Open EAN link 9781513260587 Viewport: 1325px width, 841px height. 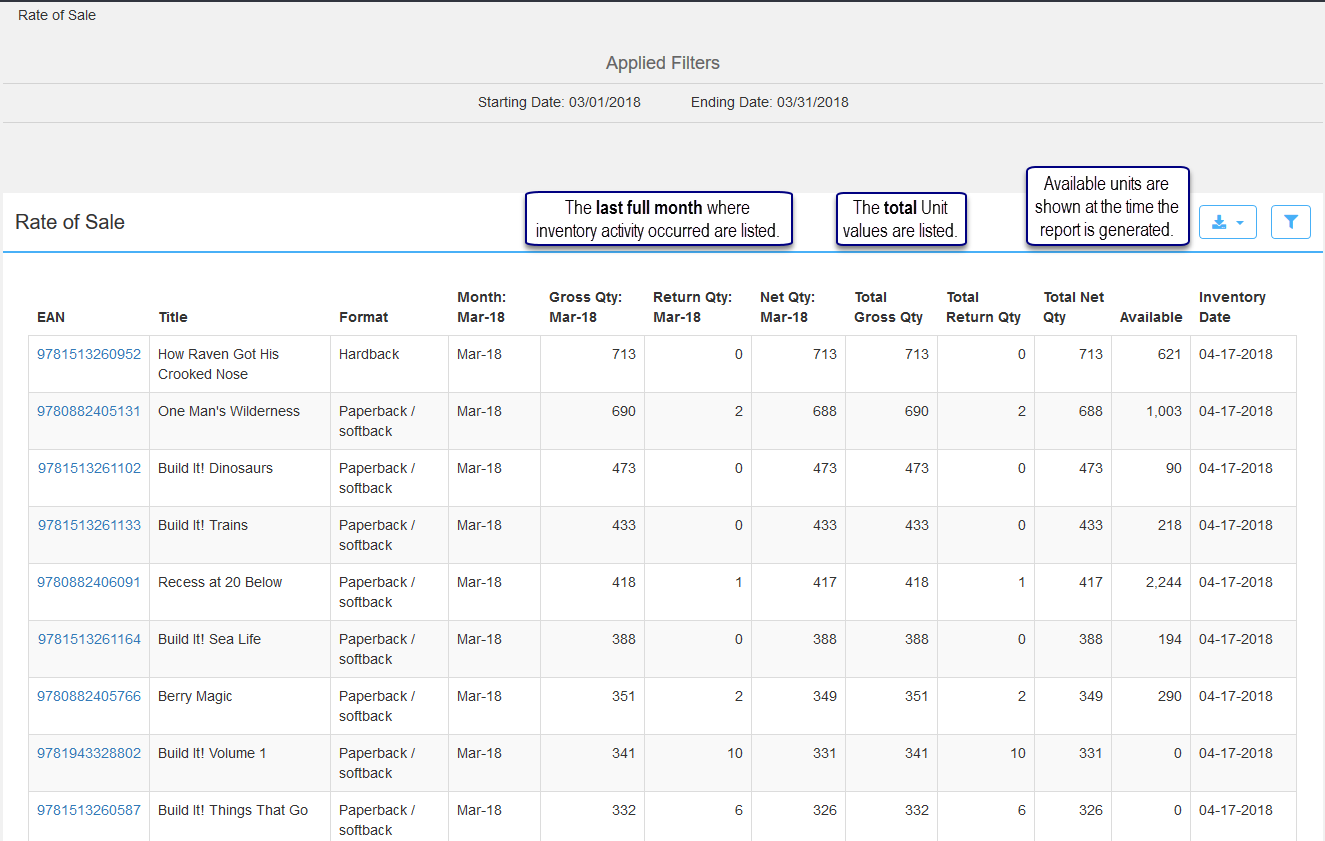point(89,810)
